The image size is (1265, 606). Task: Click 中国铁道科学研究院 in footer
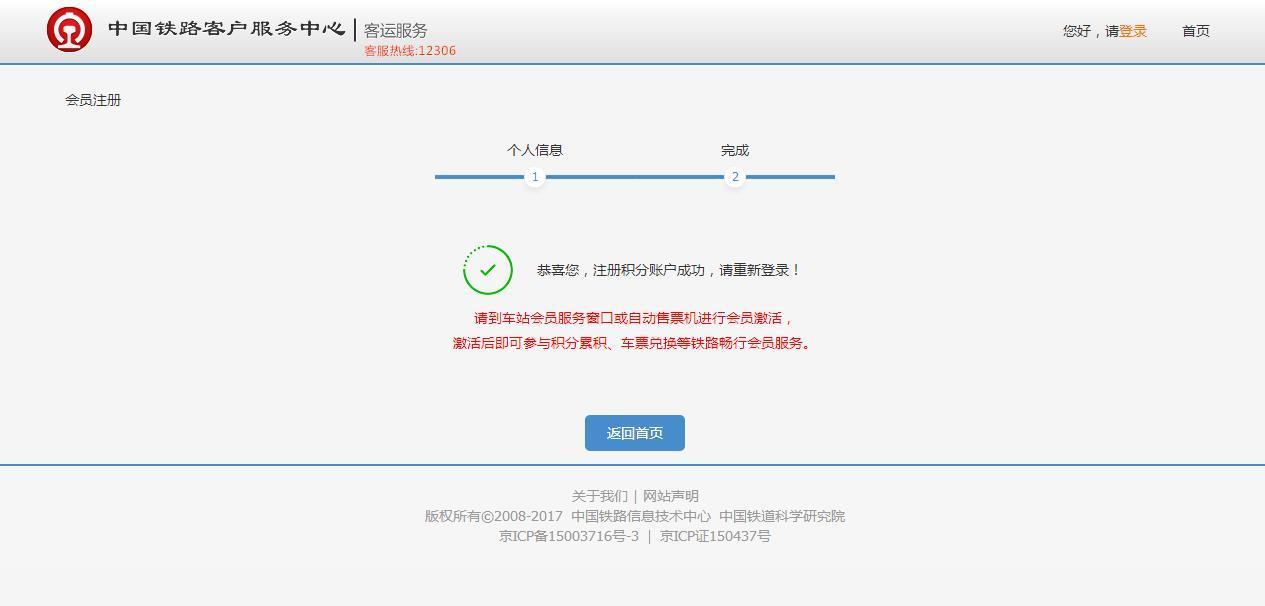(782, 516)
